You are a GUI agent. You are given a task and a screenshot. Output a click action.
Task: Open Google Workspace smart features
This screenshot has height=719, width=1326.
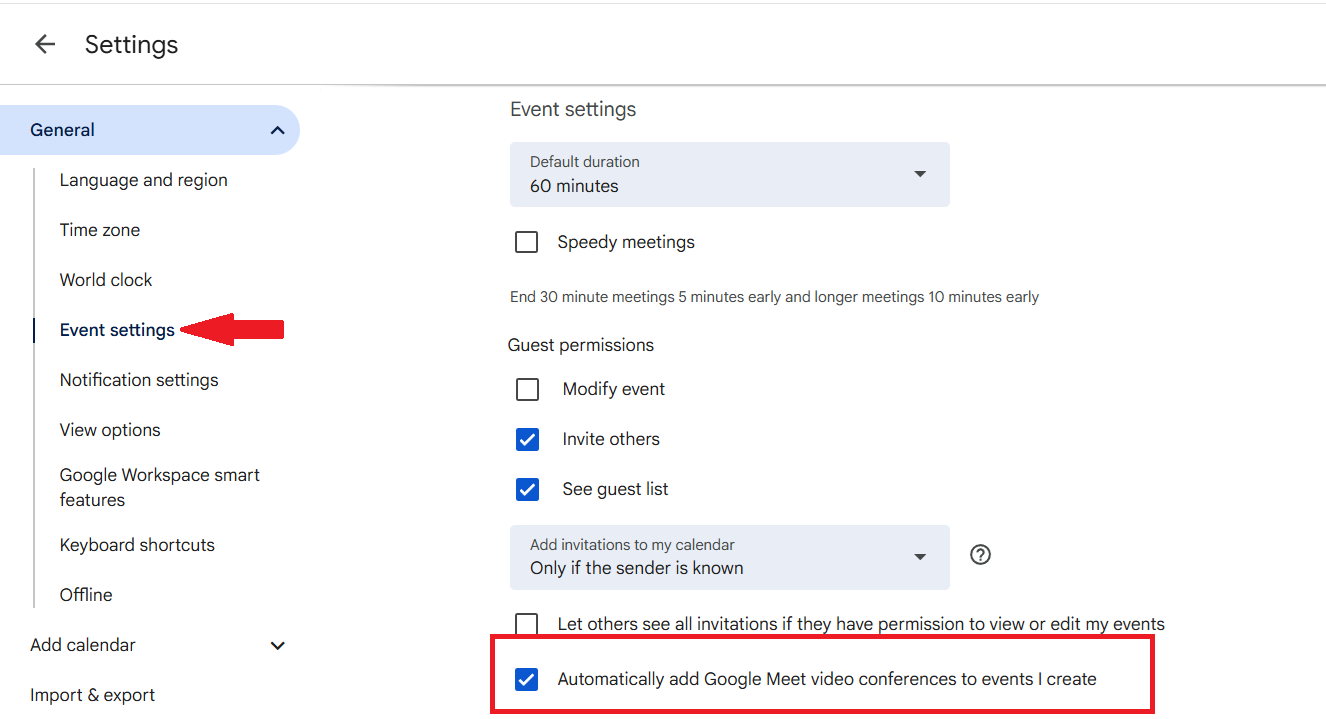159,487
